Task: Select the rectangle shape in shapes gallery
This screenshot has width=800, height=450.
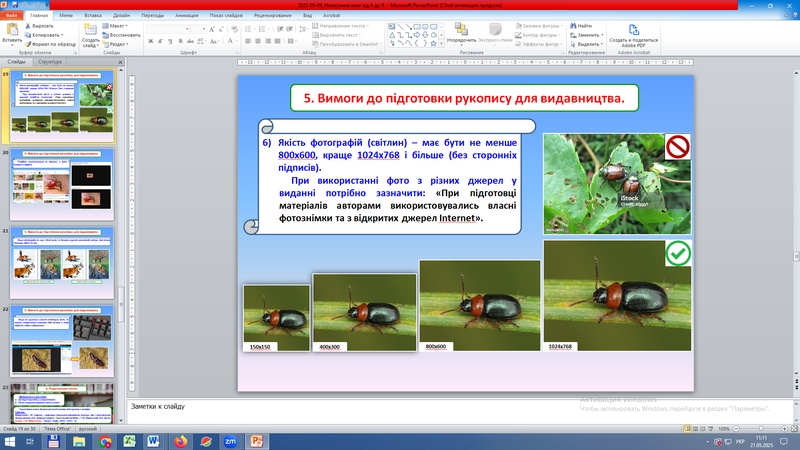Action: click(x=417, y=26)
